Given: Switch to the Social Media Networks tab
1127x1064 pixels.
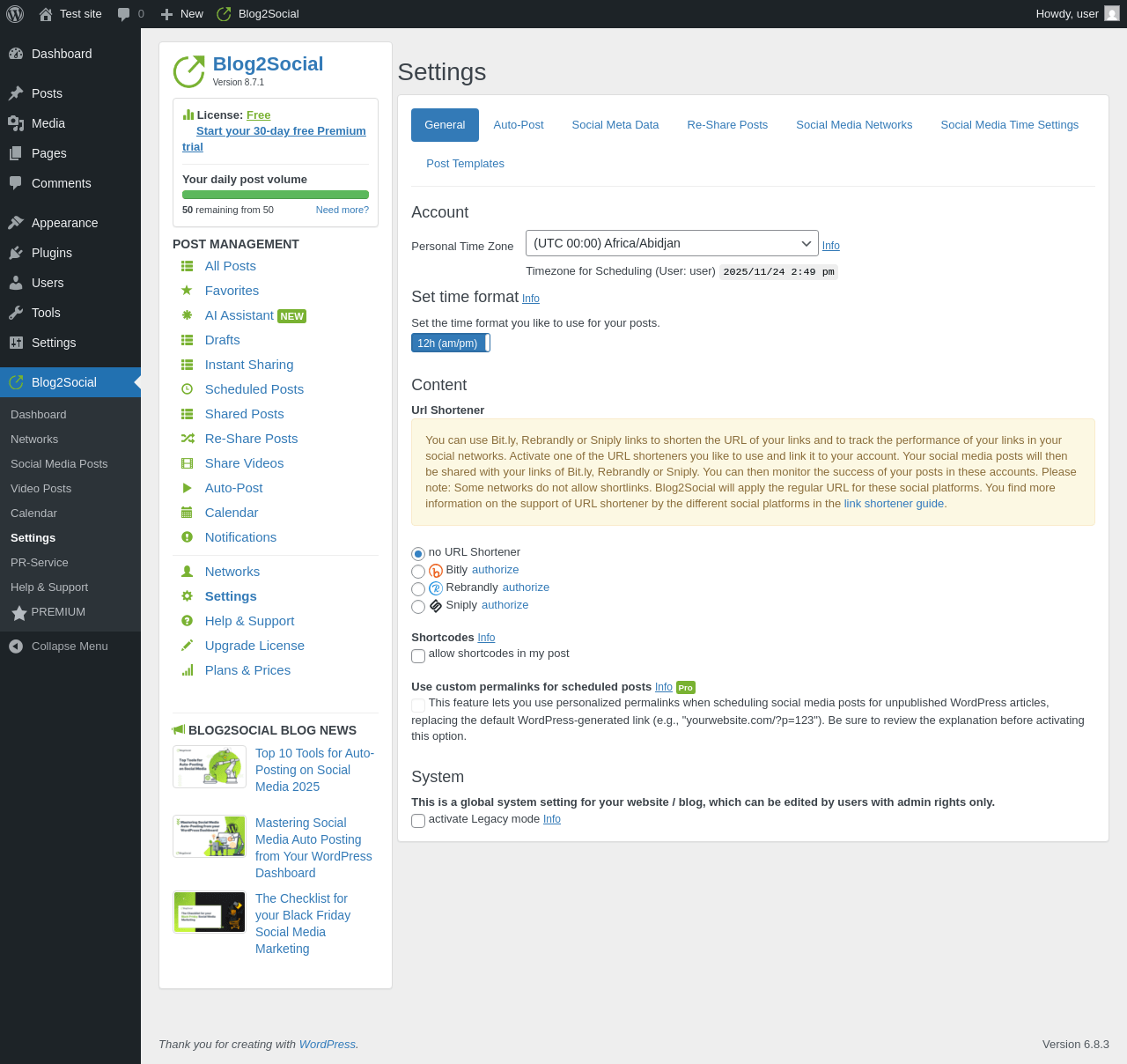Looking at the screenshot, I should pos(854,125).
